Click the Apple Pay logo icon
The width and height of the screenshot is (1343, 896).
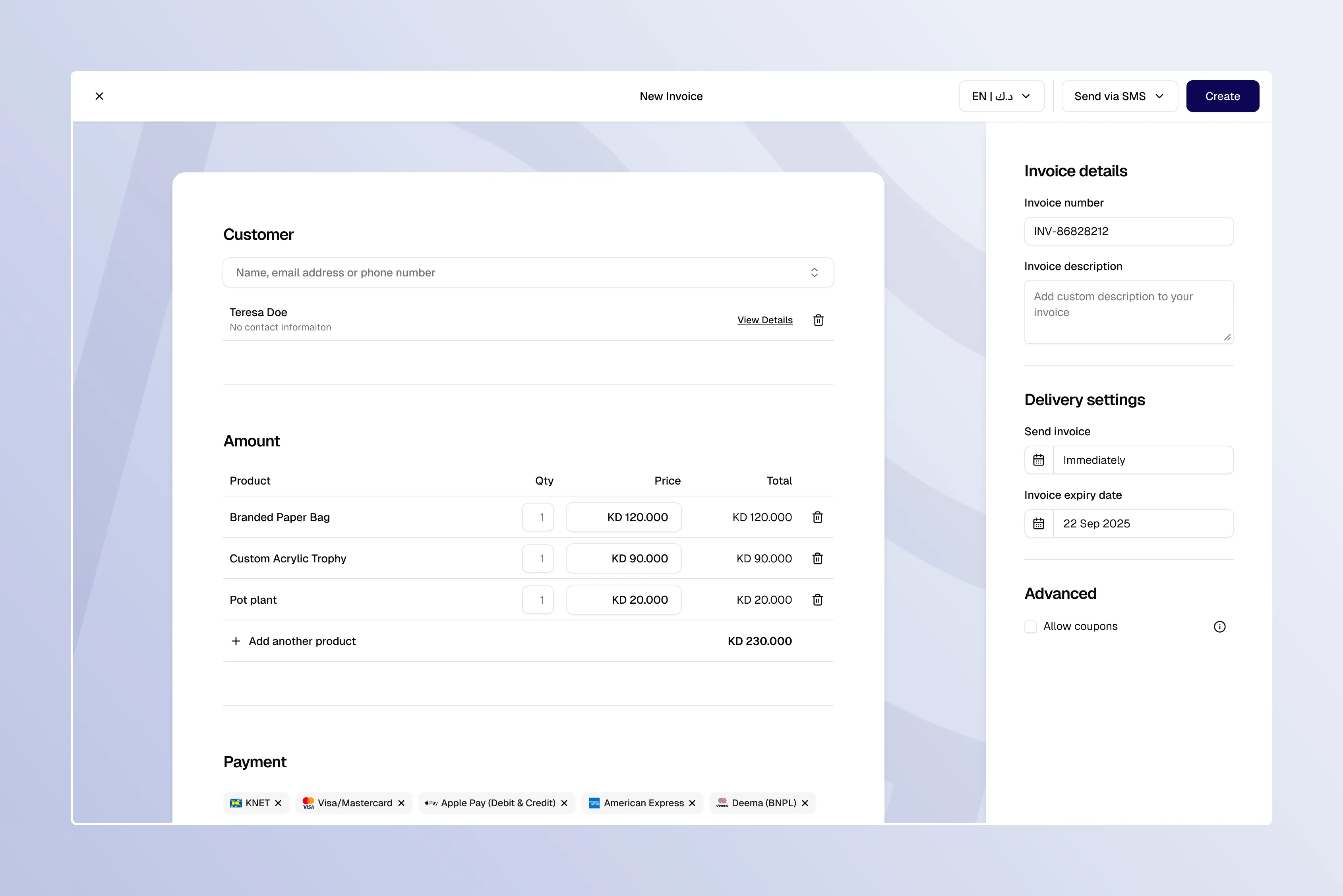click(x=431, y=803)
